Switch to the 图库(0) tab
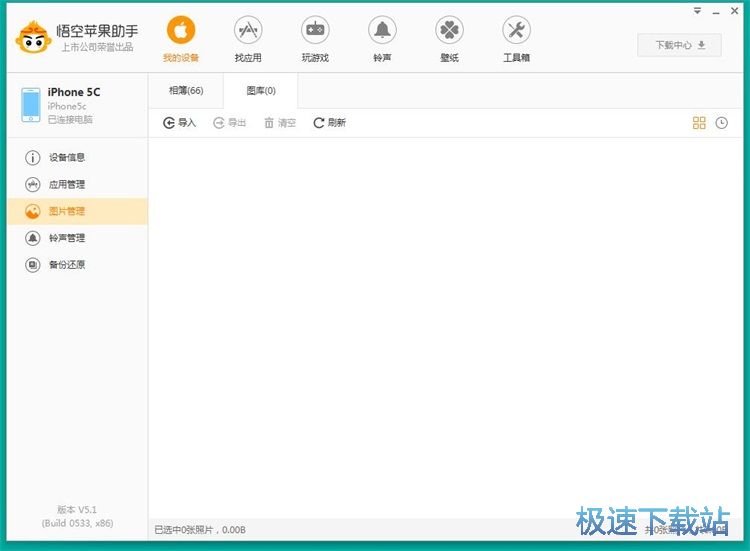 pos(261,90)
